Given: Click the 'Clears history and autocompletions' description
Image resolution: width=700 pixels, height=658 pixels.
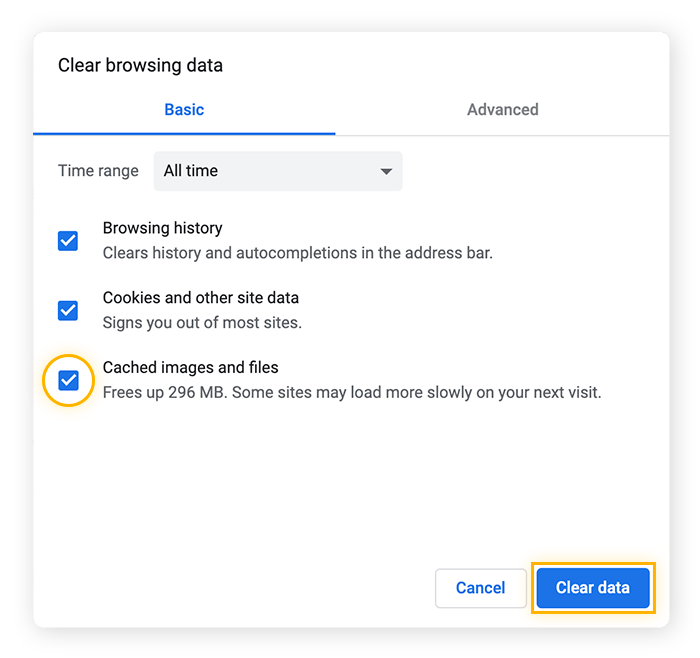Looking at the screenshot, I should (x=297, y=253).
